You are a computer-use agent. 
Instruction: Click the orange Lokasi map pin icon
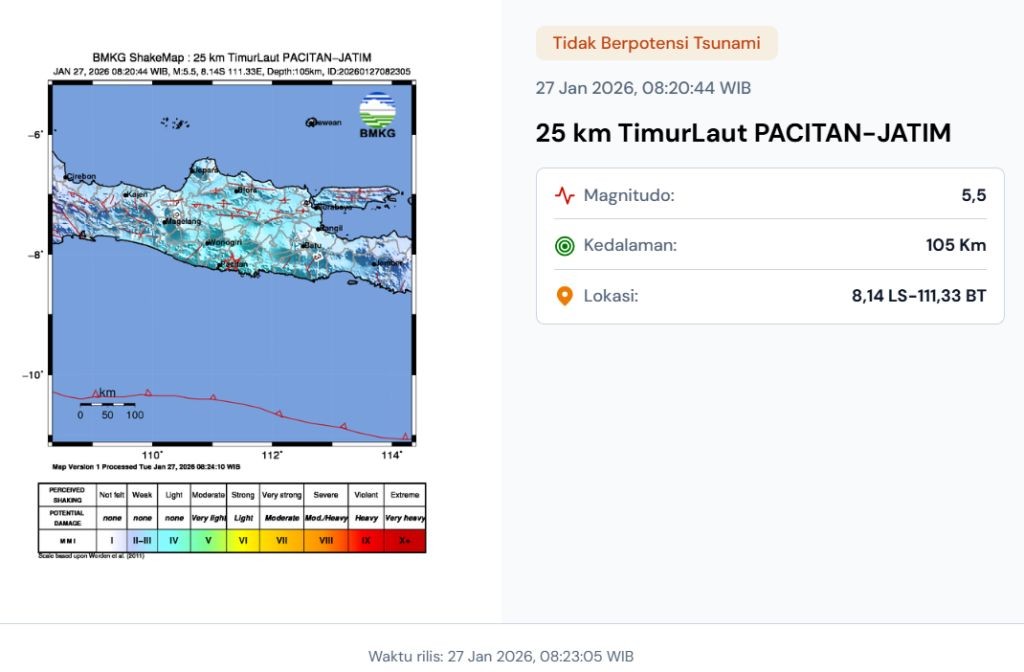click(564, 296)
